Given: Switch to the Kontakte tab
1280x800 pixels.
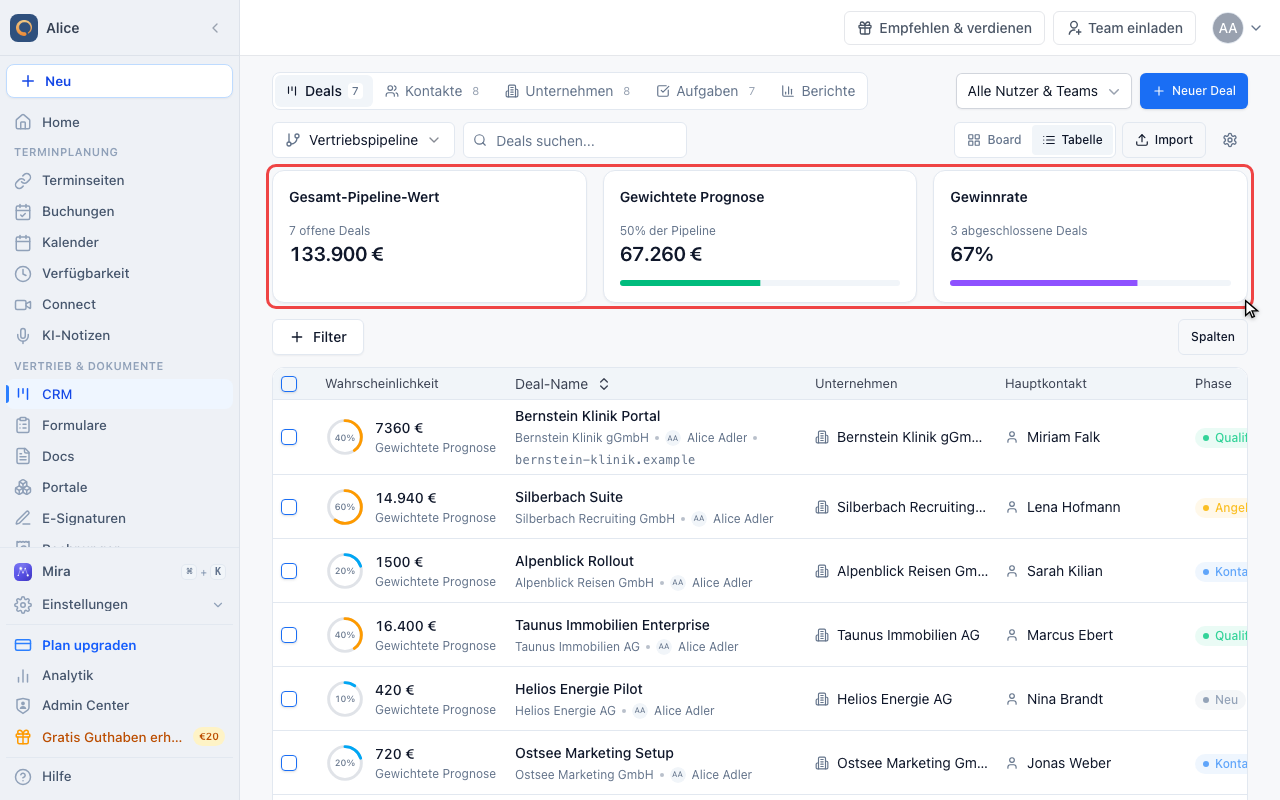Looking at the screenshot, I should pos(432,91).
